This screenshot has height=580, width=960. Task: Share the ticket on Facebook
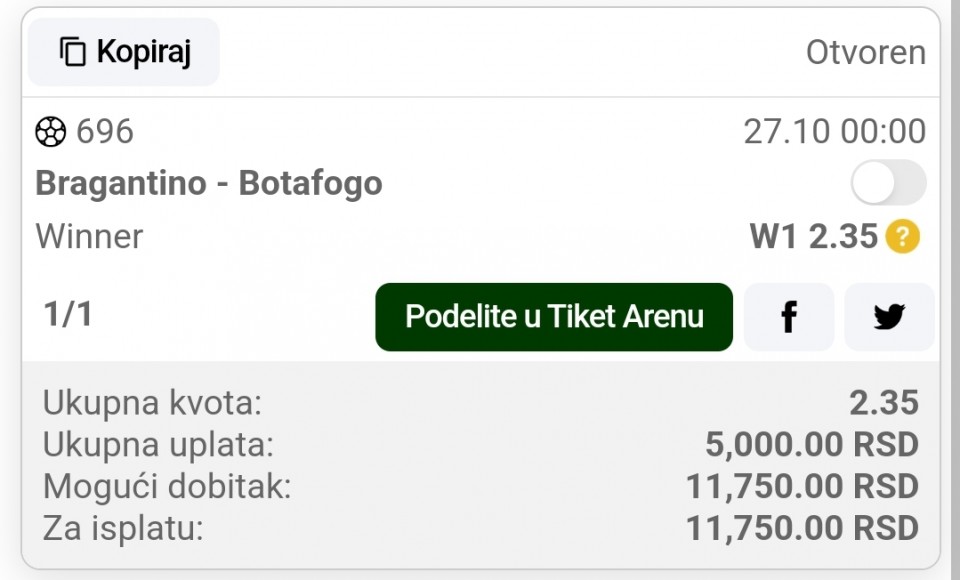tap(789, 317)
